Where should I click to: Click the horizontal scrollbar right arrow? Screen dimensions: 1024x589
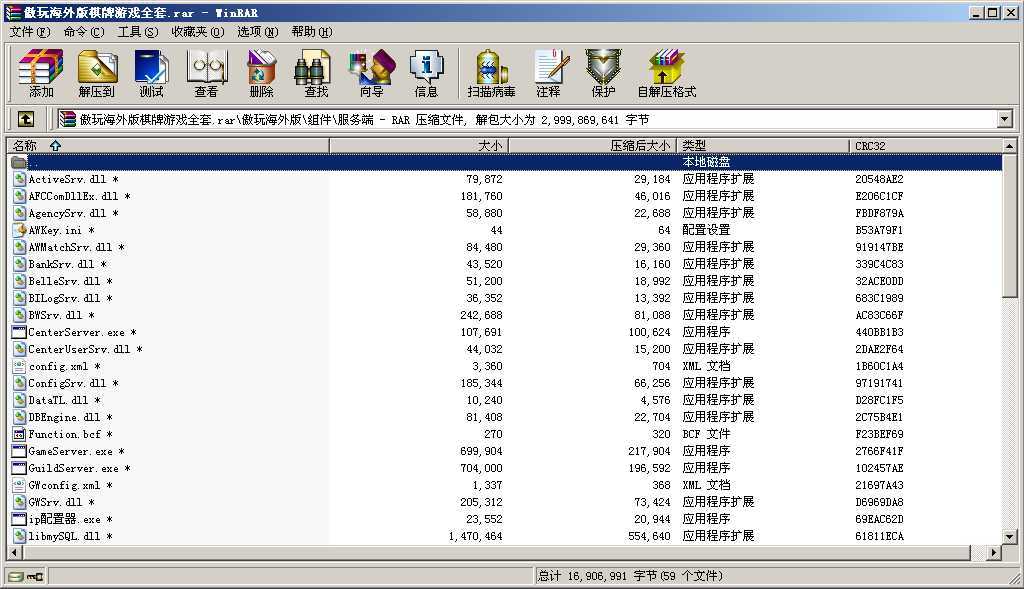(x=993, y=552)
